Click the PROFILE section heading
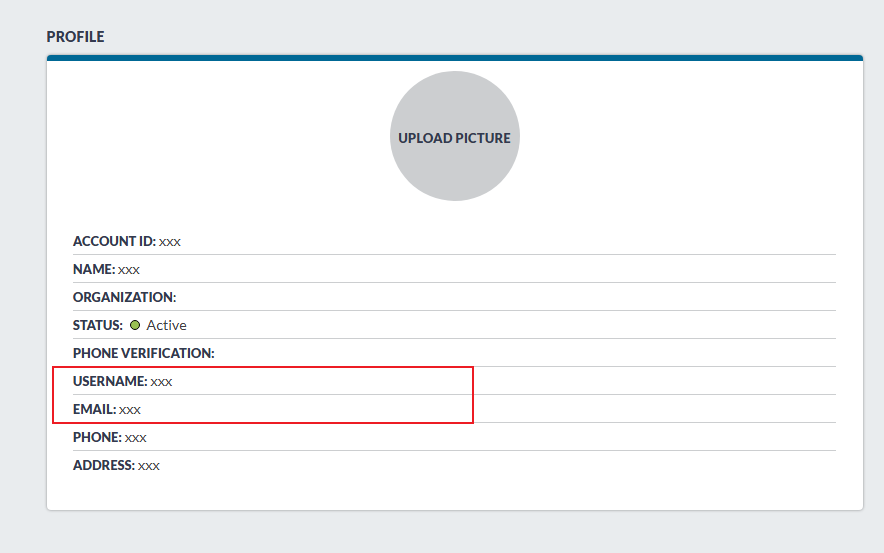This screenshot has height=553, width=884. coord(75,37)
